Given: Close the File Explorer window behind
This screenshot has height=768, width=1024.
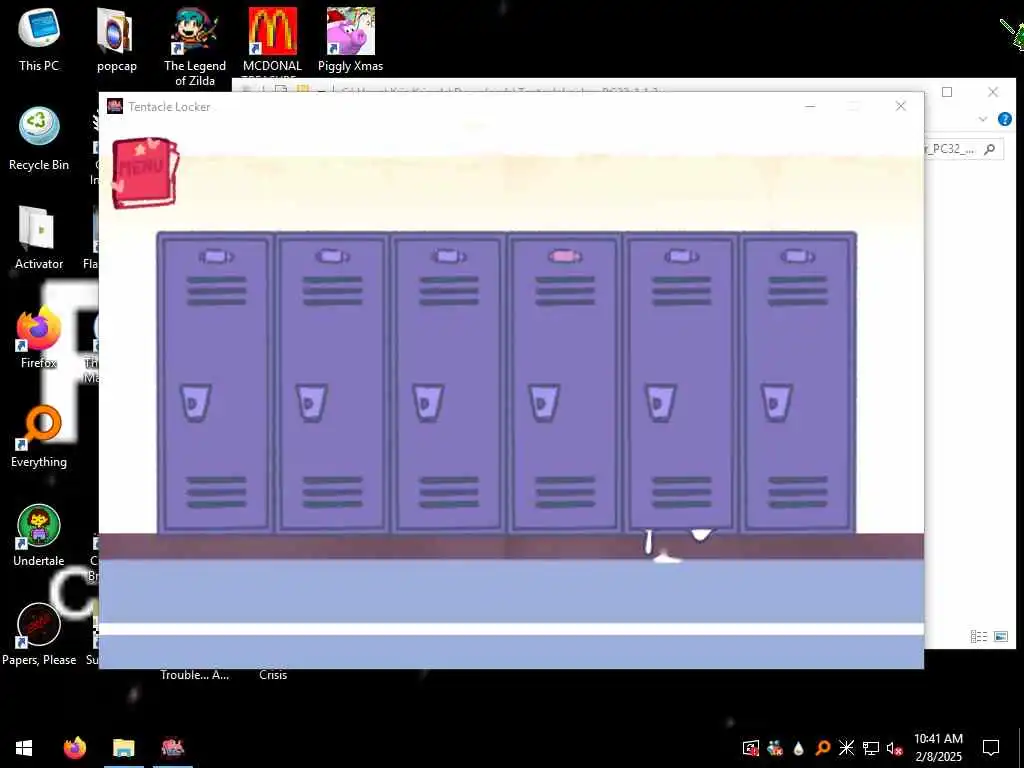Looking at the screenshot, I should pos(993,92).
